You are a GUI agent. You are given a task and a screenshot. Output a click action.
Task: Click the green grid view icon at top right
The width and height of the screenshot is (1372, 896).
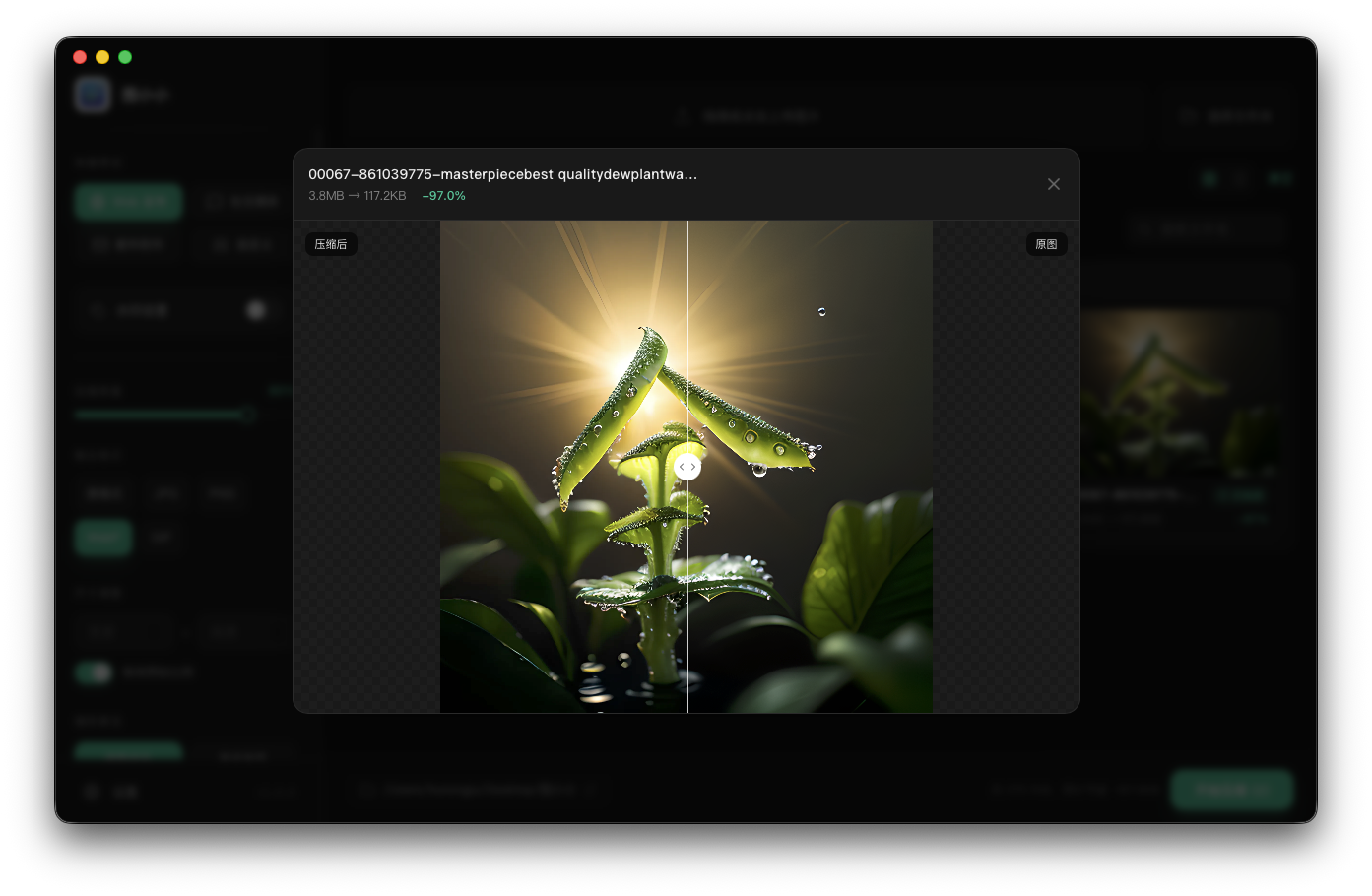pos(1209,179)
